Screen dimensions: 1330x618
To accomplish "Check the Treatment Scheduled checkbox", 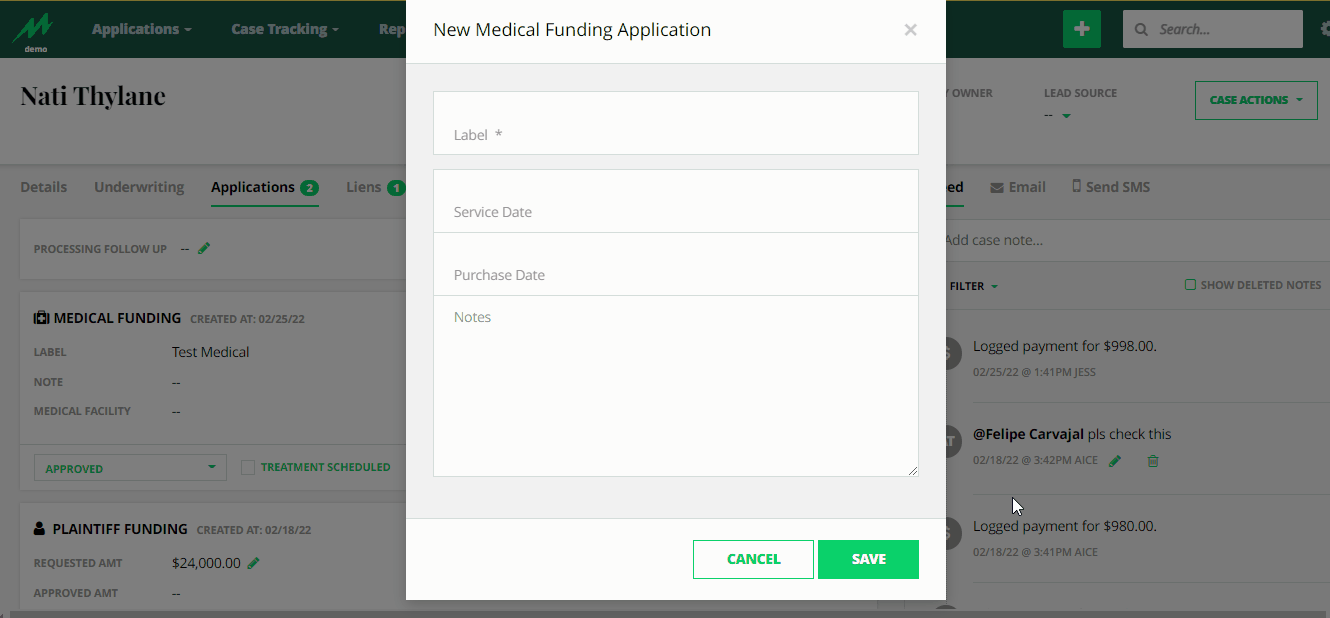I will click(x=248, y=466).
